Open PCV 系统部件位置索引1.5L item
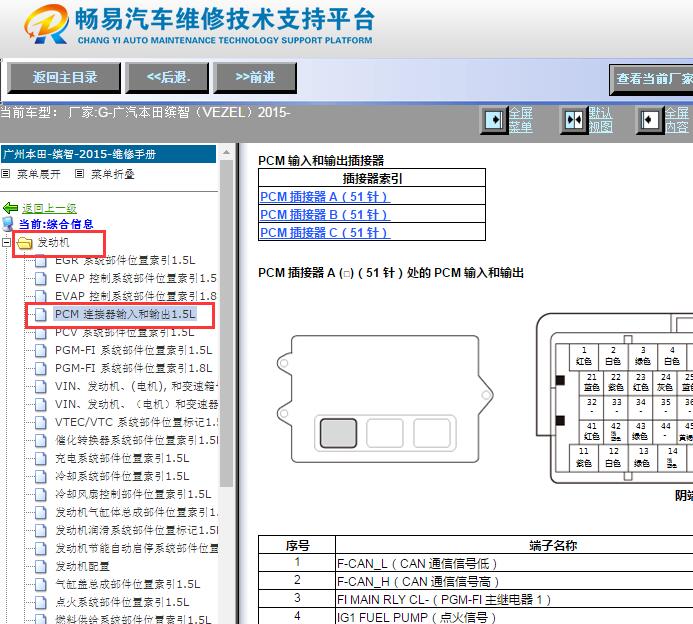This screenshot has height=624, width=693. (x=125, y=332)
